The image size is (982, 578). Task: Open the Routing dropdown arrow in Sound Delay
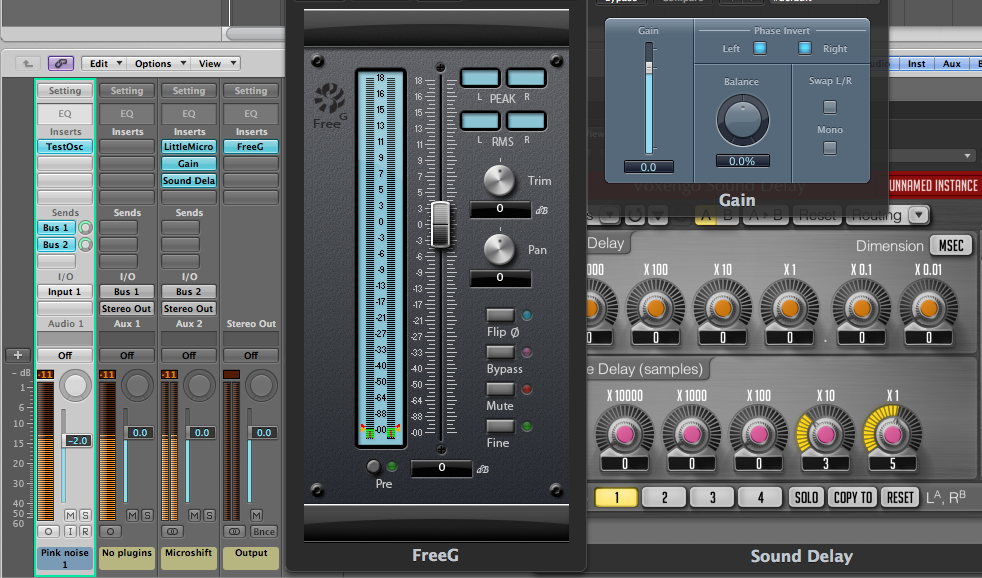[x=919, y=215]
